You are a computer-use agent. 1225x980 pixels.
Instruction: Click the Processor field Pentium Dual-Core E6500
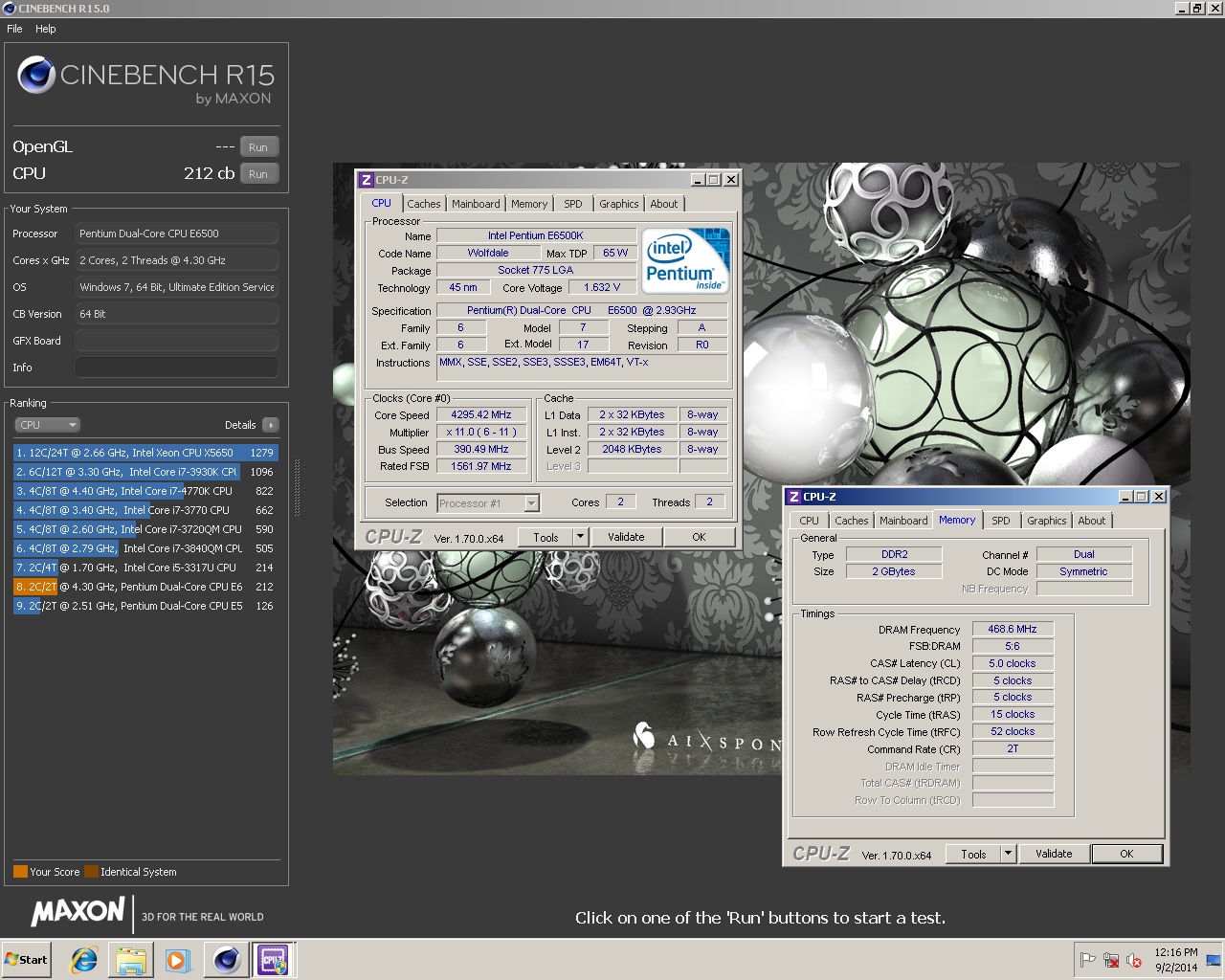177,234
